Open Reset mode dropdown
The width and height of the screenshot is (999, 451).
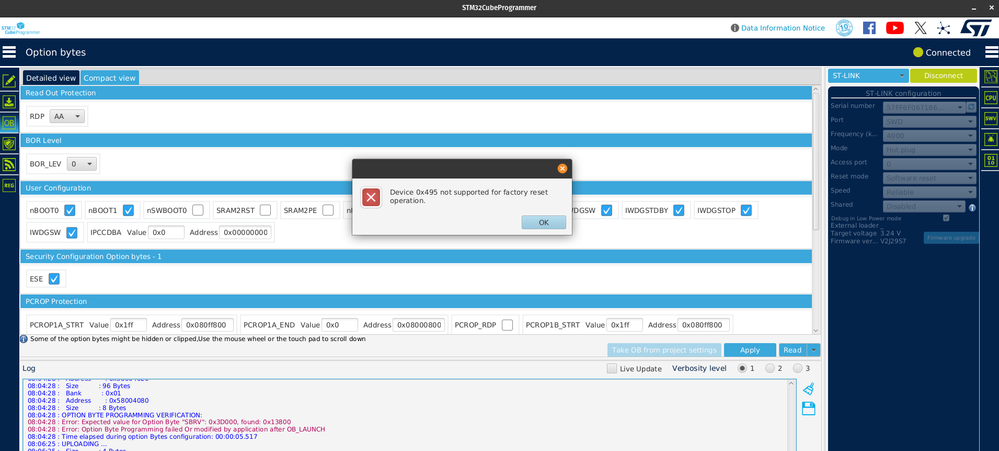click(930, 178)
